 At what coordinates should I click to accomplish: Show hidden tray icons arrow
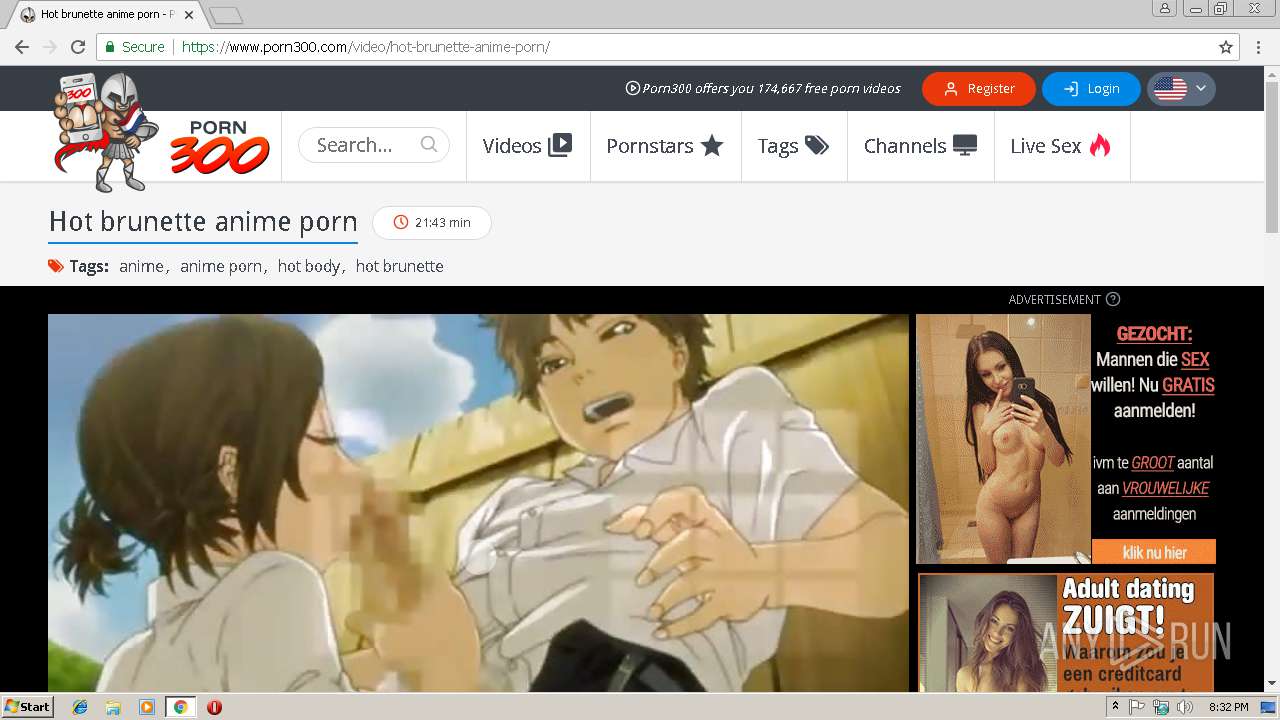coord(1116,707)
